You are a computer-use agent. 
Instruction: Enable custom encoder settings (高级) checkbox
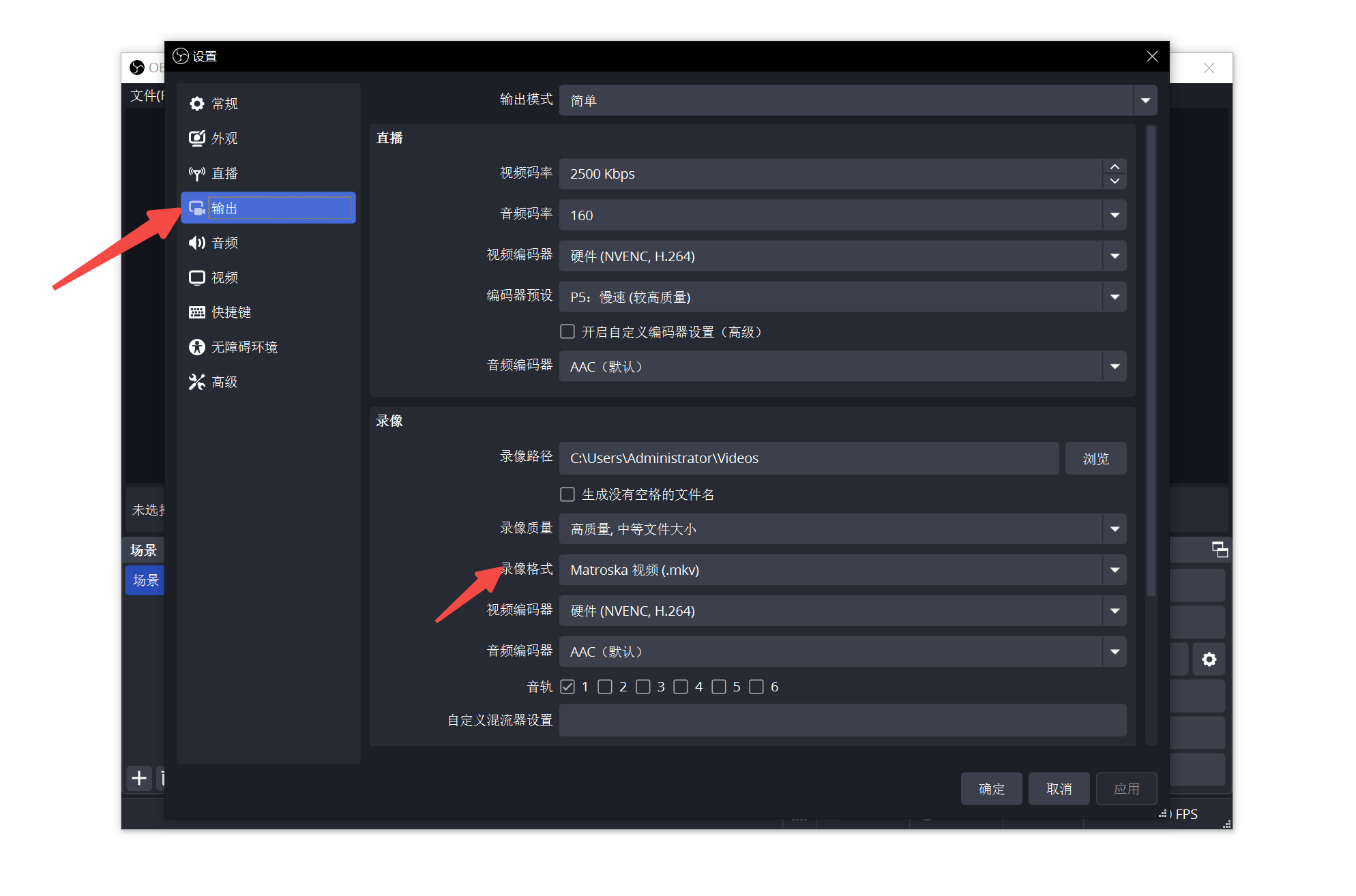pyautogui.click(x=567, y=331)
